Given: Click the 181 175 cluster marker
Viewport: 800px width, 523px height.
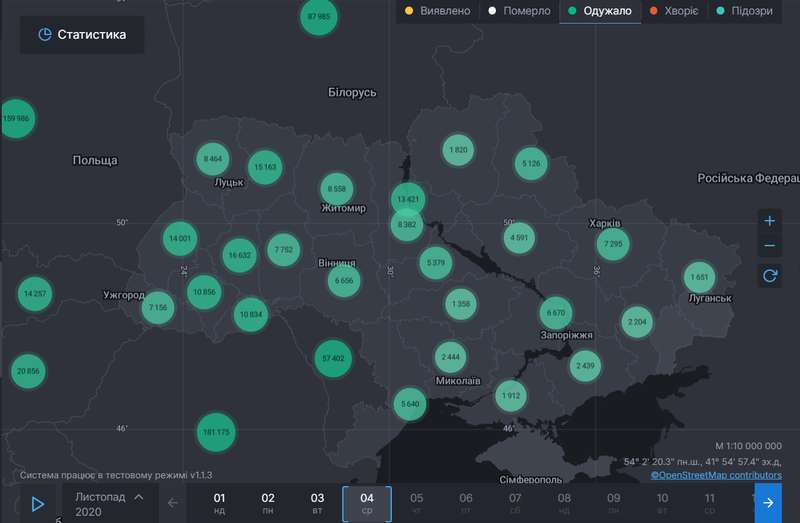Looking at the screenshot, I should click(x=215, y=432).
